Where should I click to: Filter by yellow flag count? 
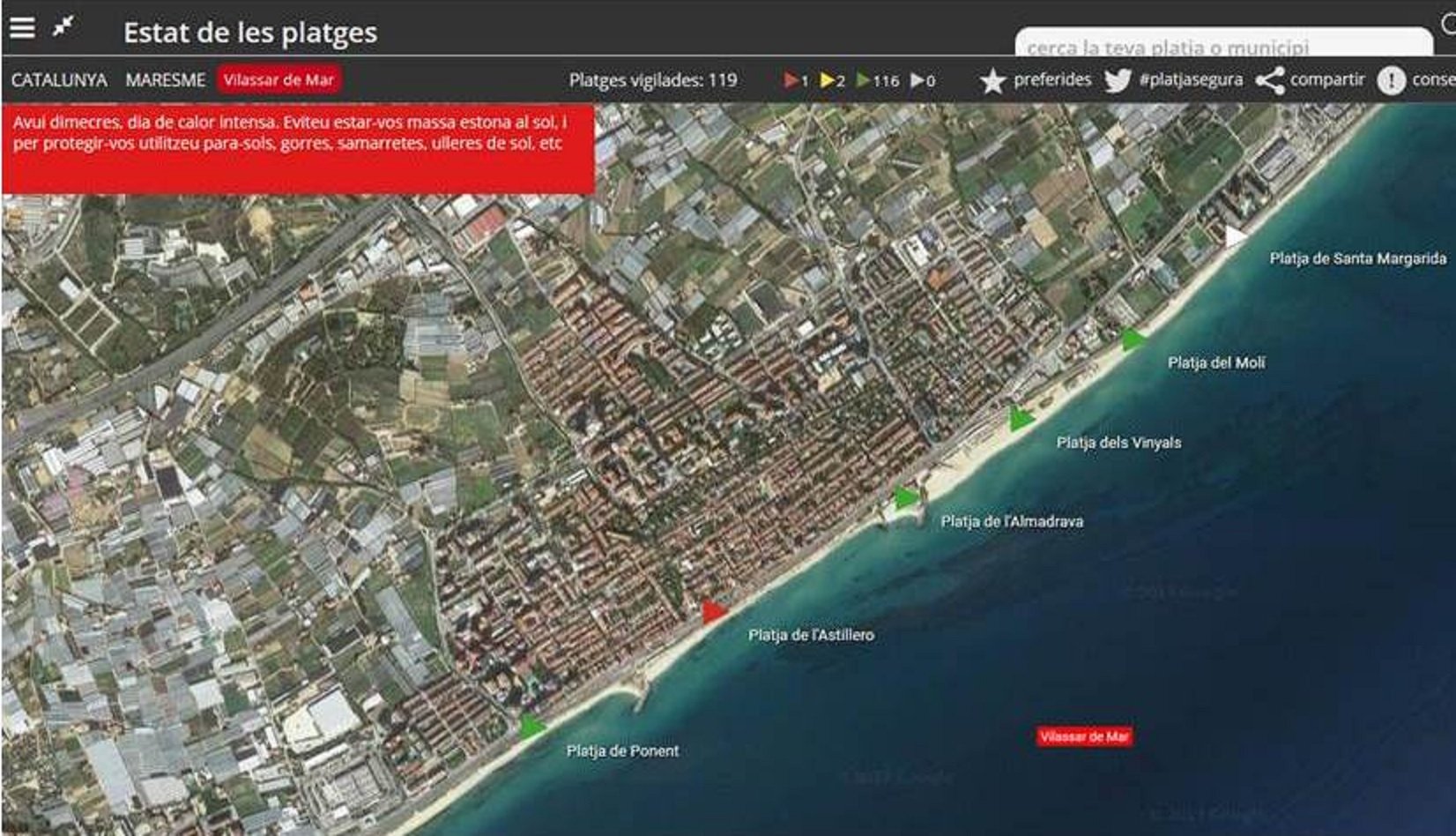coord(832,81)
